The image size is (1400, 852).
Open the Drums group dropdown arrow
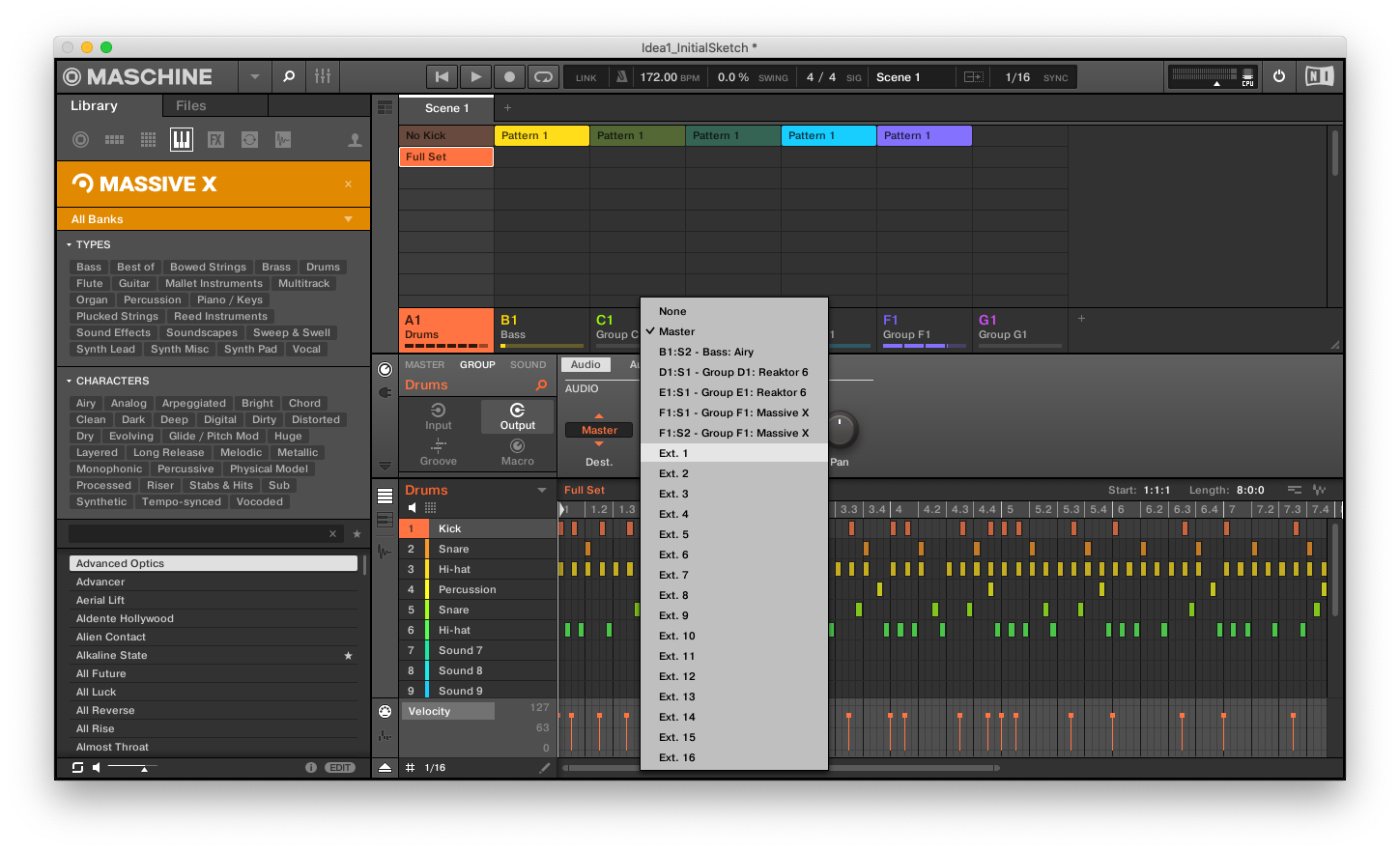[x=542, y=490]
